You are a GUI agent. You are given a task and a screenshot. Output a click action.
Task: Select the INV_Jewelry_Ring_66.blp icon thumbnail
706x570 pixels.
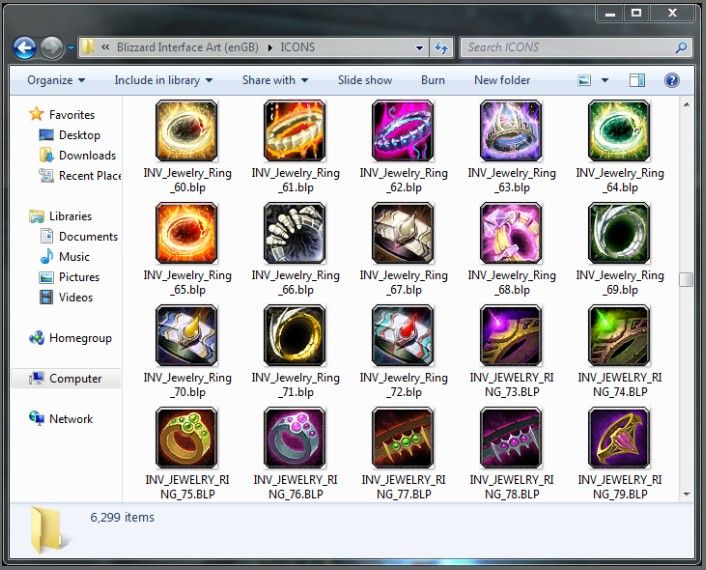[x=294, y=233]
